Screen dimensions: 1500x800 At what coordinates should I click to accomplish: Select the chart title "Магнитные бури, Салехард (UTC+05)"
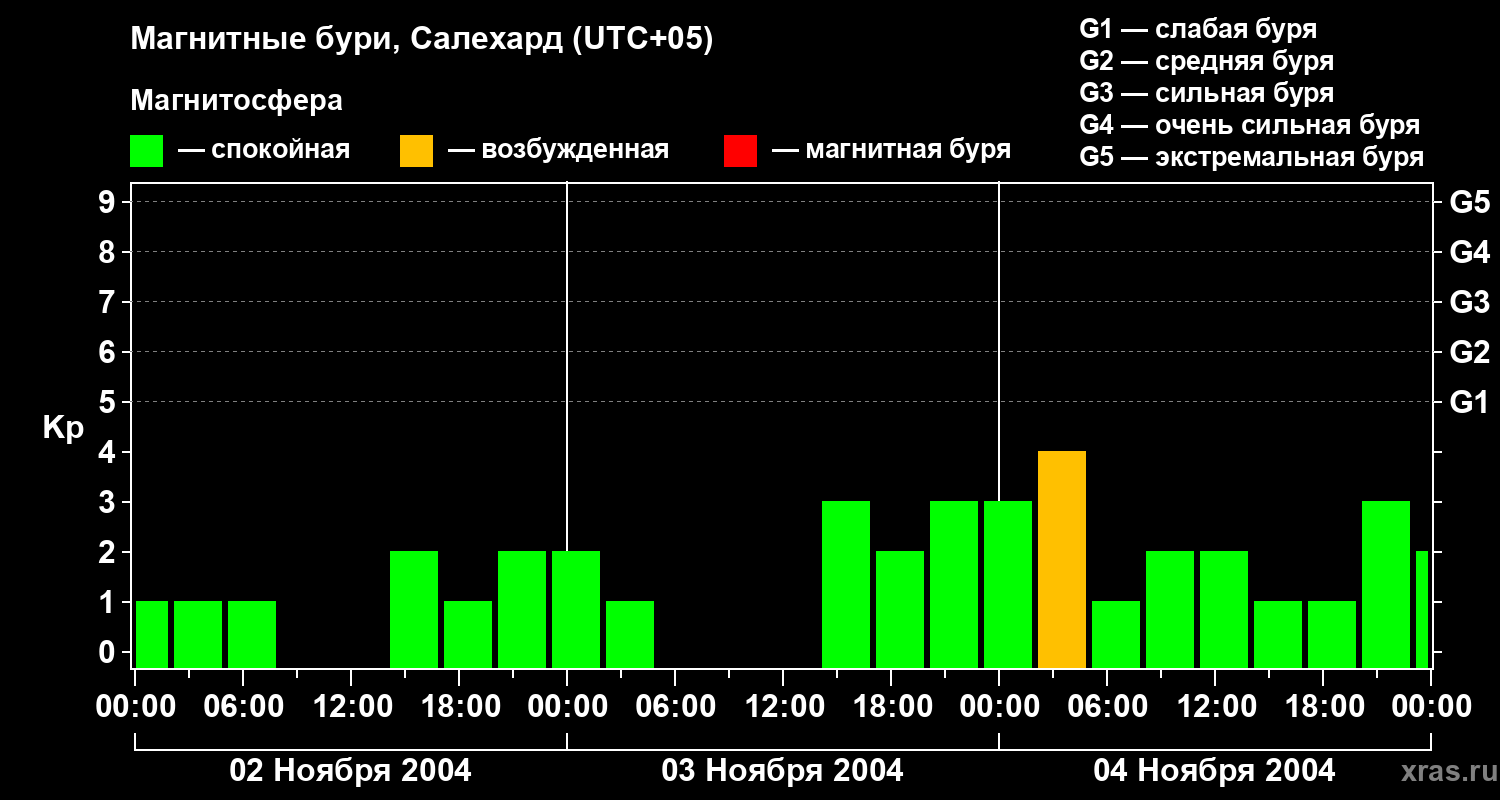click(422, 40)
